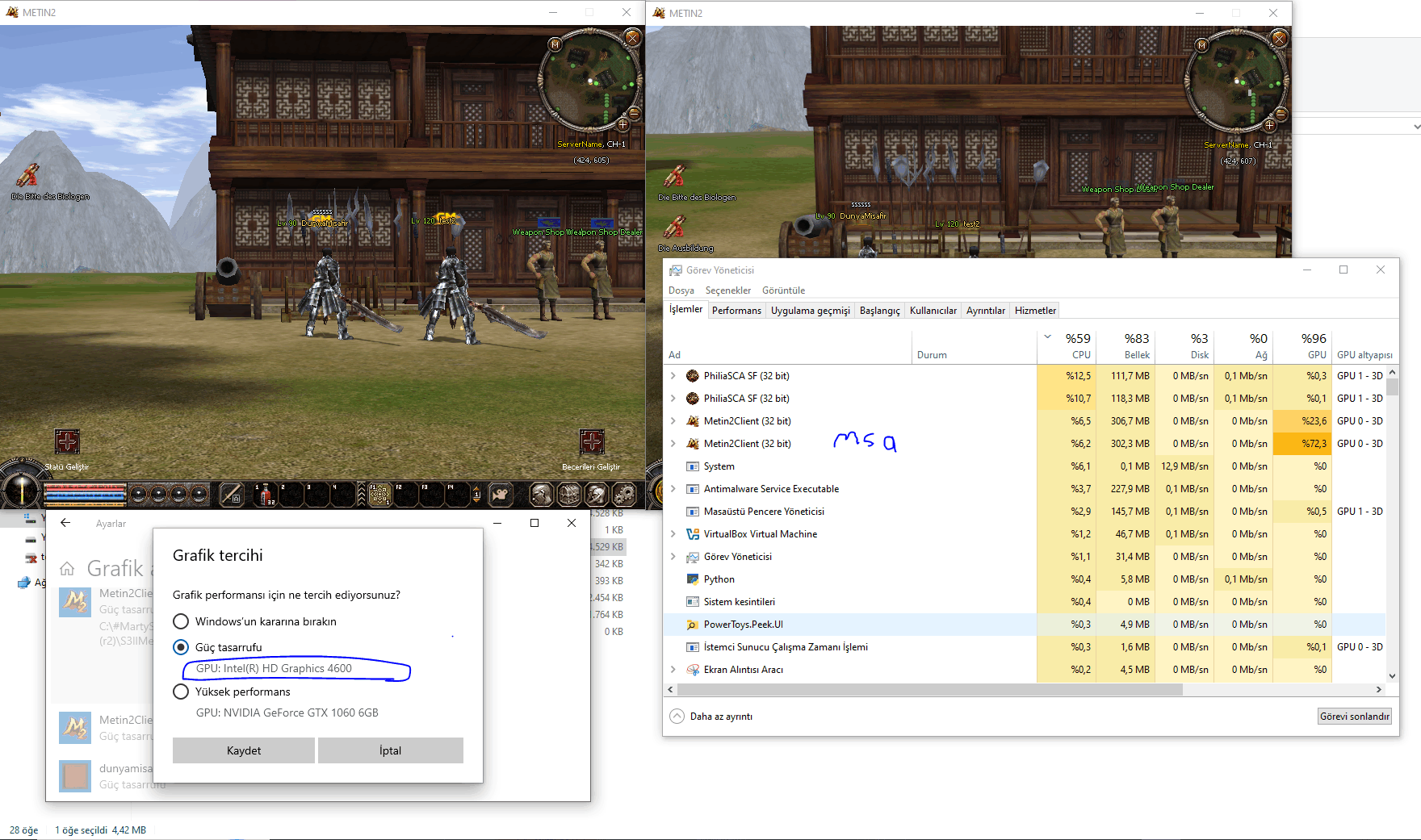1421x840 pixels.
Task: Sort processes by Bellek column
Action: click(x=1125, y=345)
